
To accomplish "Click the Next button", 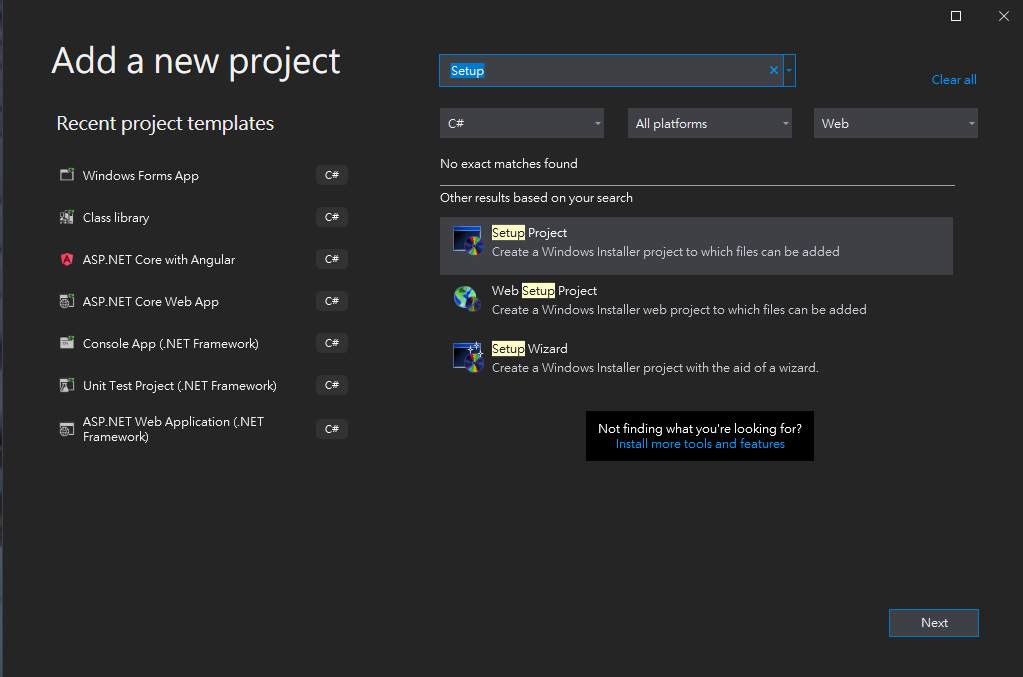I will [x=934, y=623].
